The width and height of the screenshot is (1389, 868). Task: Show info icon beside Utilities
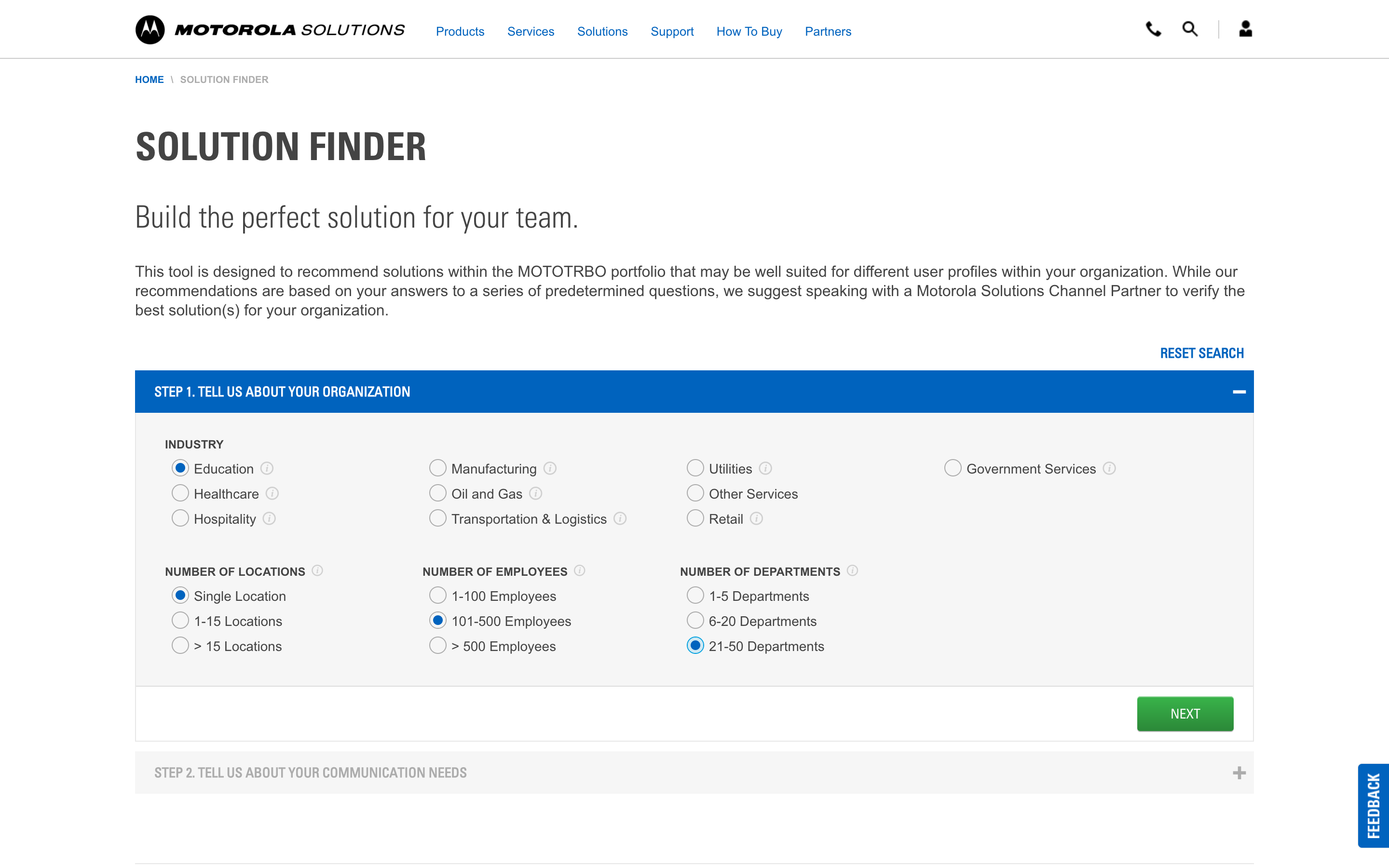pyautogui.click(x=765, y=468)
